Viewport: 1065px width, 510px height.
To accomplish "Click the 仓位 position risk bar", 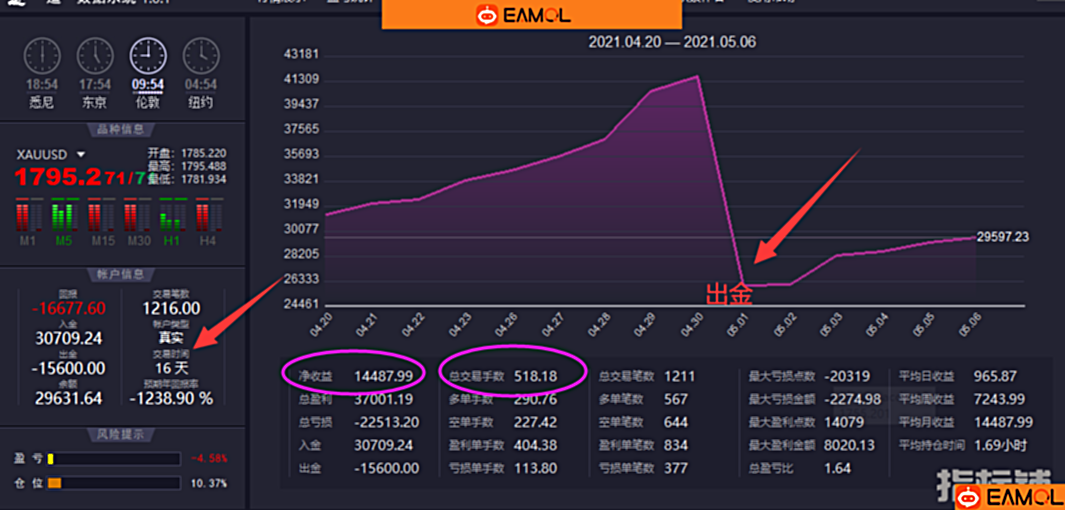I will [x=113, y=484].
